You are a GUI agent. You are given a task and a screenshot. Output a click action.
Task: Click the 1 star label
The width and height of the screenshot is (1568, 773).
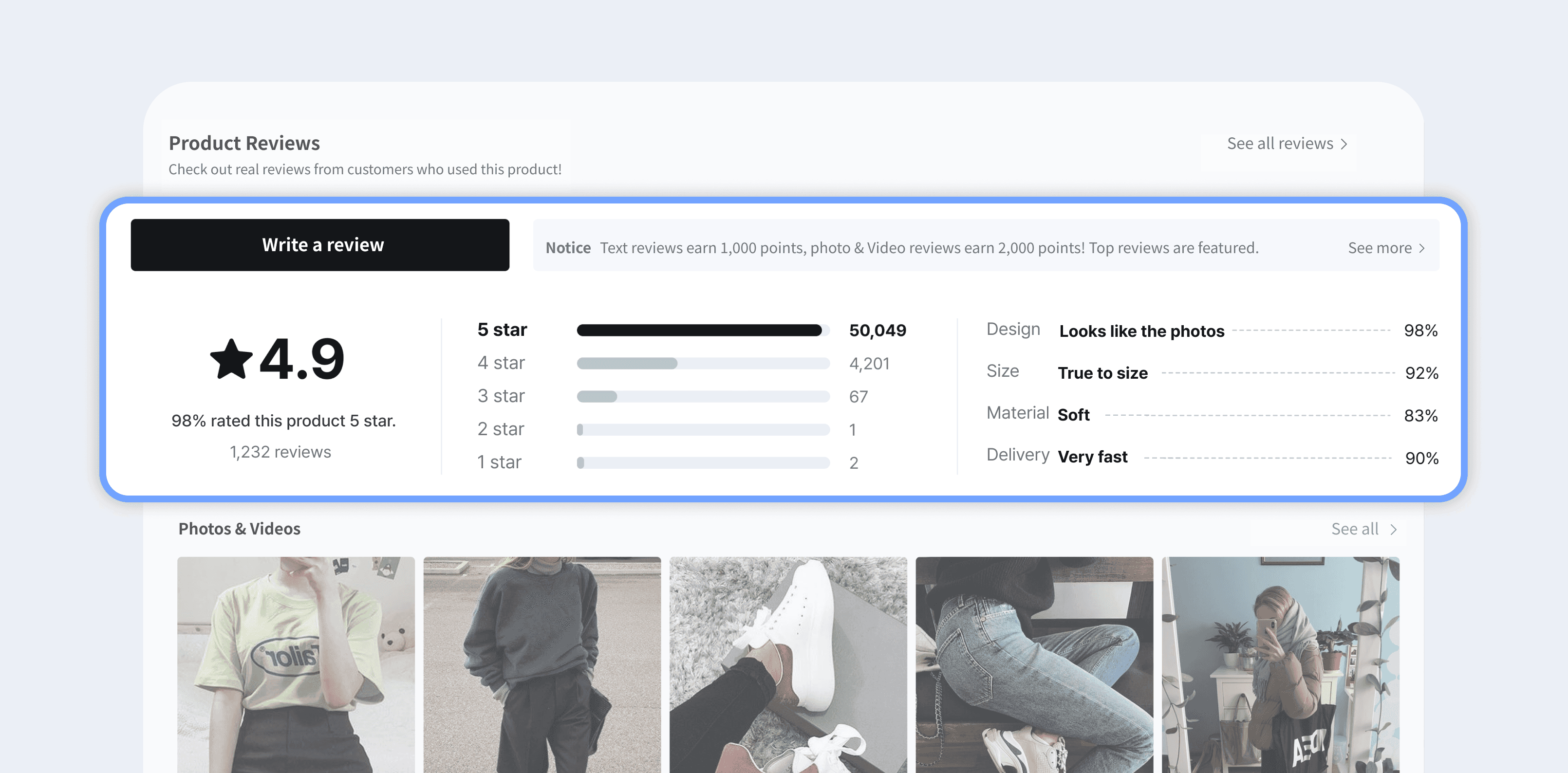pos(499,462)
